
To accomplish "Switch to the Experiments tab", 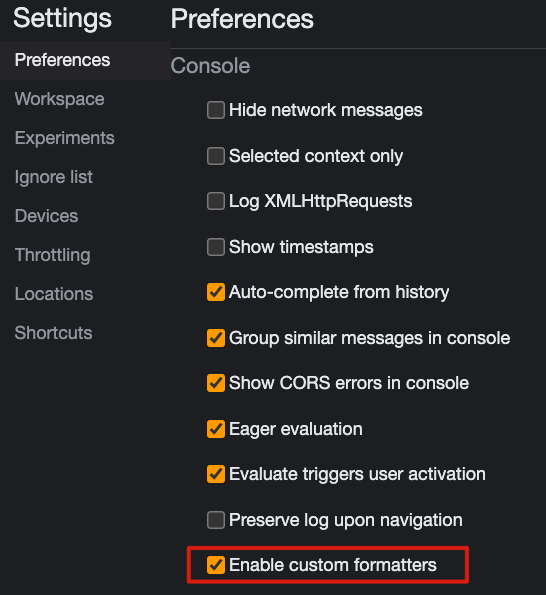I will (x=65, y=138).
